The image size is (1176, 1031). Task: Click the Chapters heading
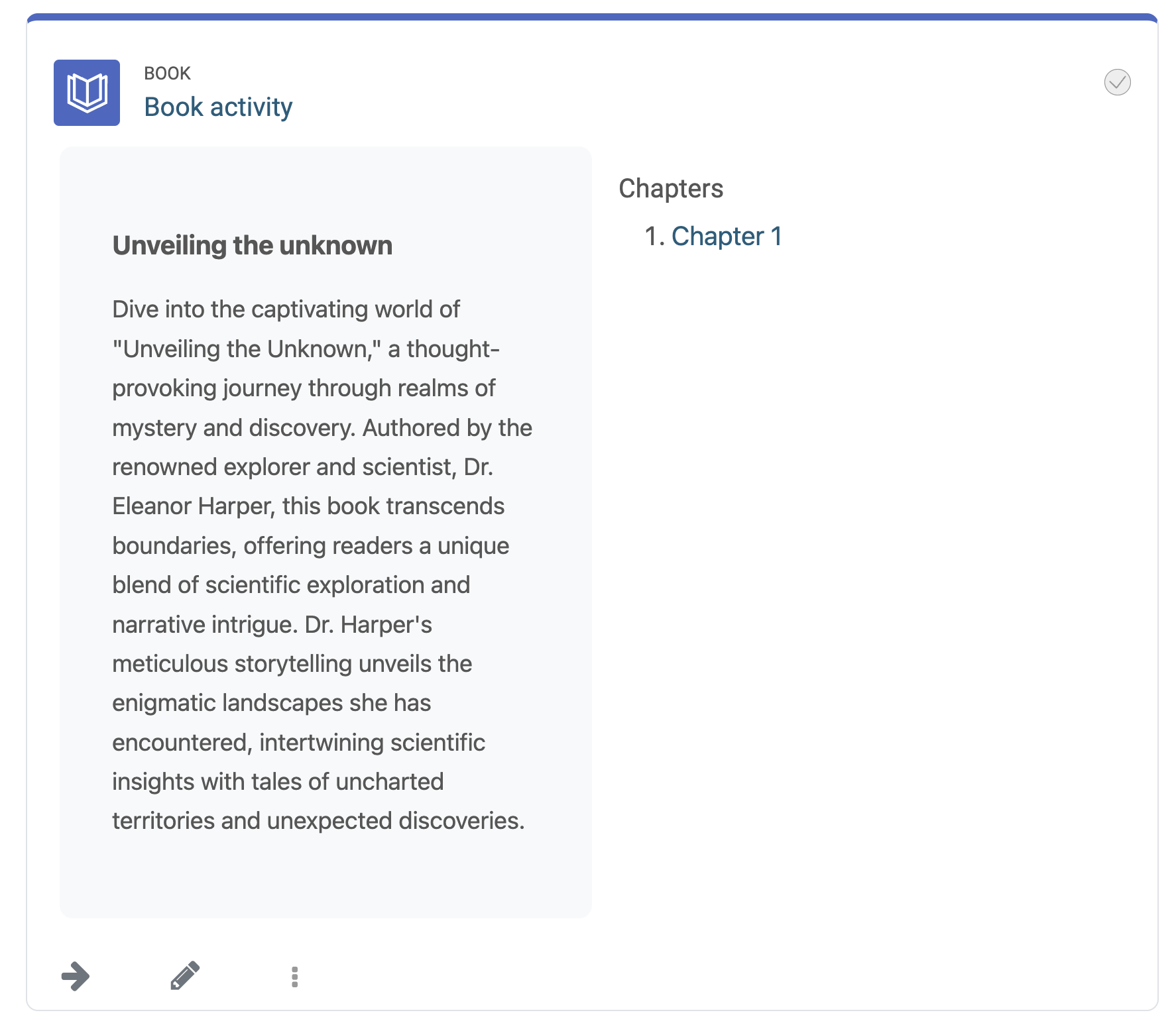tap(671, 189)
